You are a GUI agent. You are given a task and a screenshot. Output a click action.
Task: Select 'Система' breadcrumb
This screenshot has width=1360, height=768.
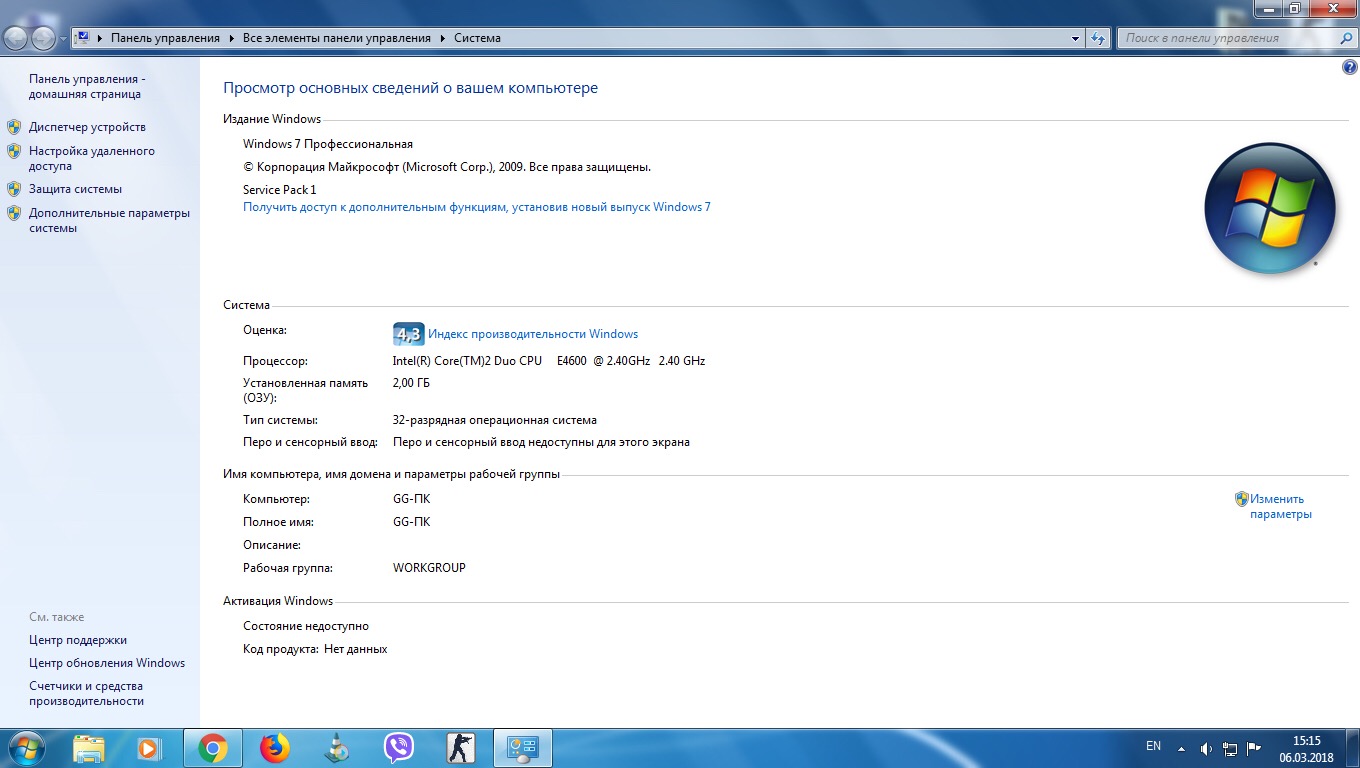pyautogui.click(x=477, y=38)
